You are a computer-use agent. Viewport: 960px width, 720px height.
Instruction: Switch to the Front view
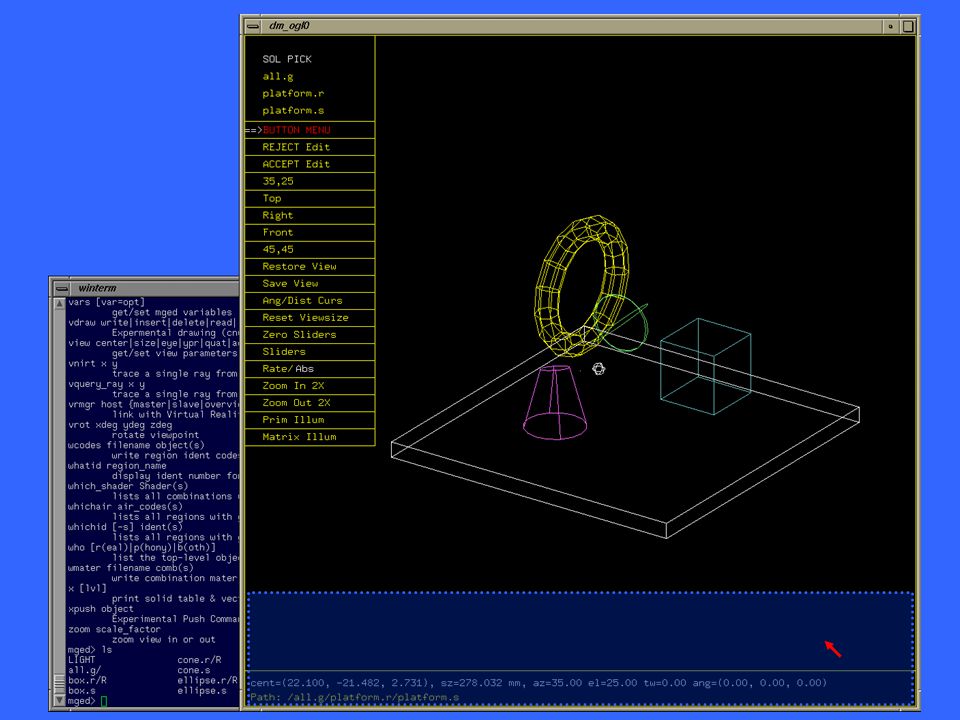310,233
